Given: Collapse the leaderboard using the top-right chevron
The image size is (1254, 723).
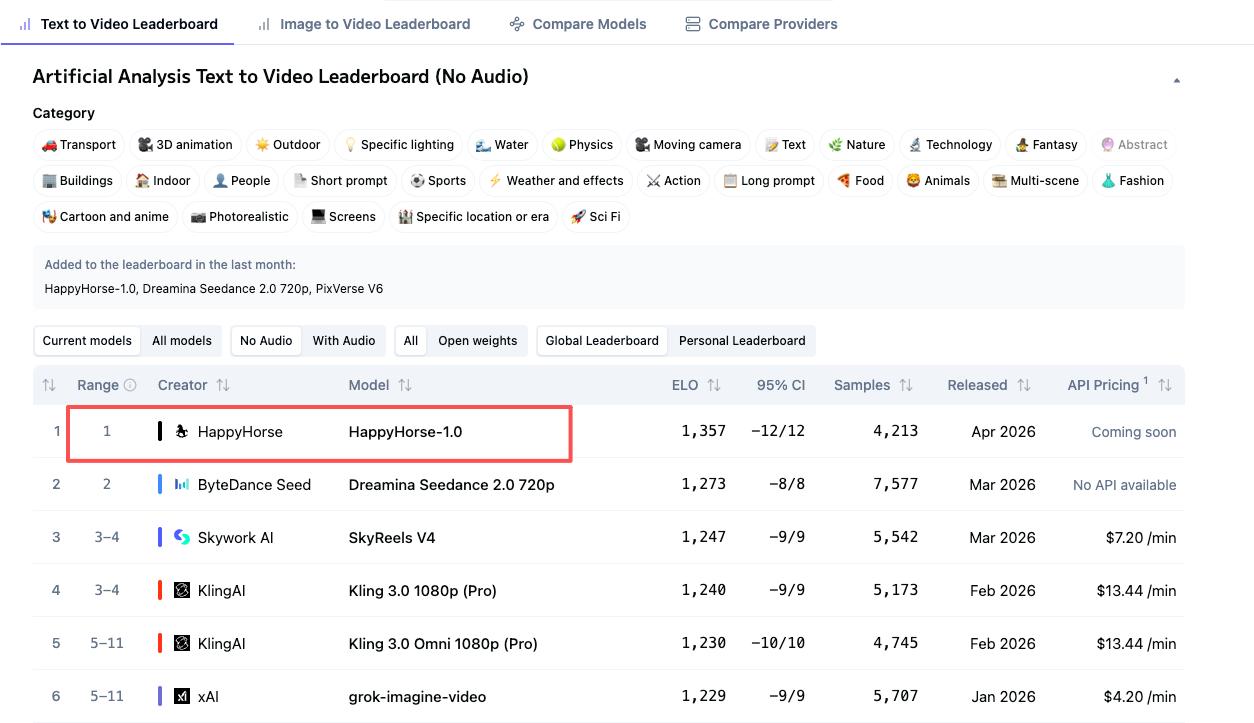Looking at the screenshot, I should (1177, 80).
